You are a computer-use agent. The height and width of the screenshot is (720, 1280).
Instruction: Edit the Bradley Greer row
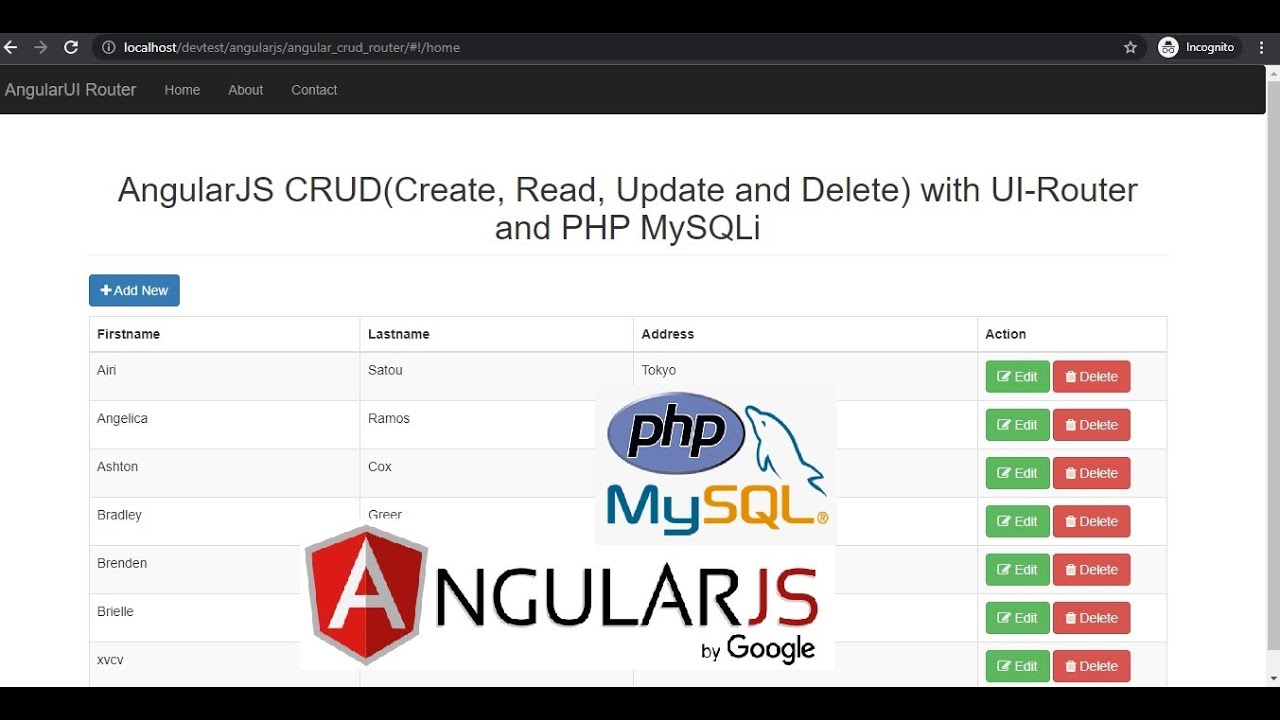pyautogui.click(x=1017, y=521)
